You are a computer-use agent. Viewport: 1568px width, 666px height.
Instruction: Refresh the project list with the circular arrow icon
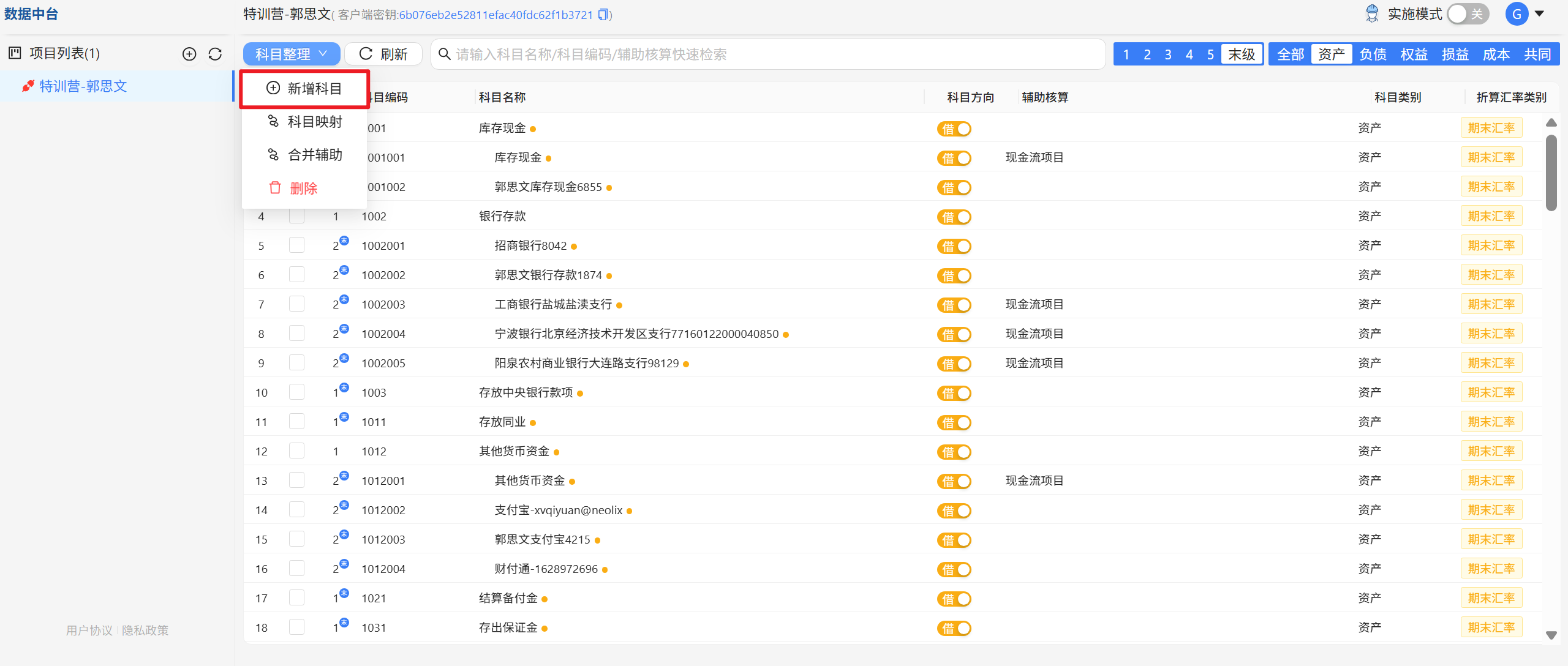point(215,54)
